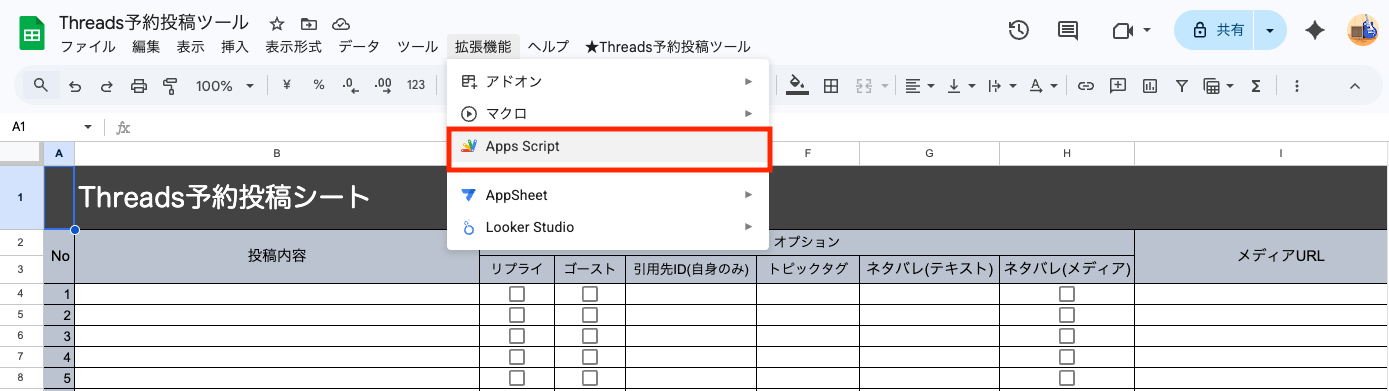The width and height of the screenshot is (1389, 391).
Task: Open Google Sheets home via green logo
Action: (32, 33)
